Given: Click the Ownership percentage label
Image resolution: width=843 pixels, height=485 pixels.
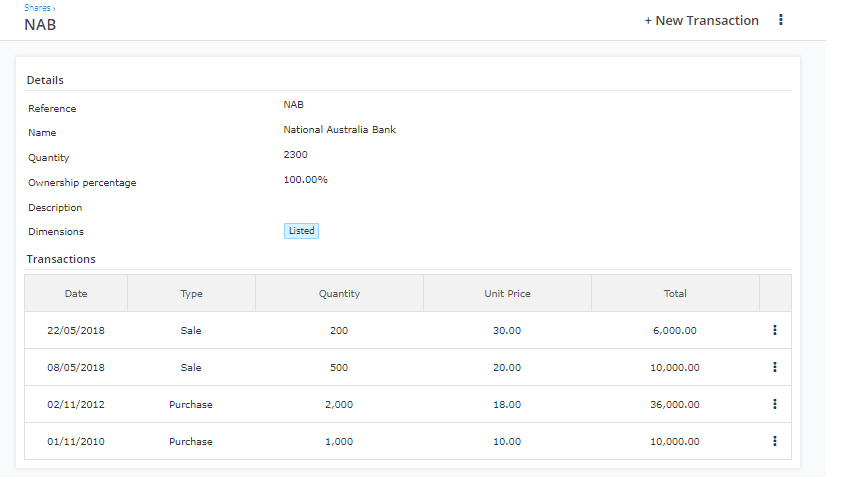Looking at the screenshot, I should click(x=82, y=183).
